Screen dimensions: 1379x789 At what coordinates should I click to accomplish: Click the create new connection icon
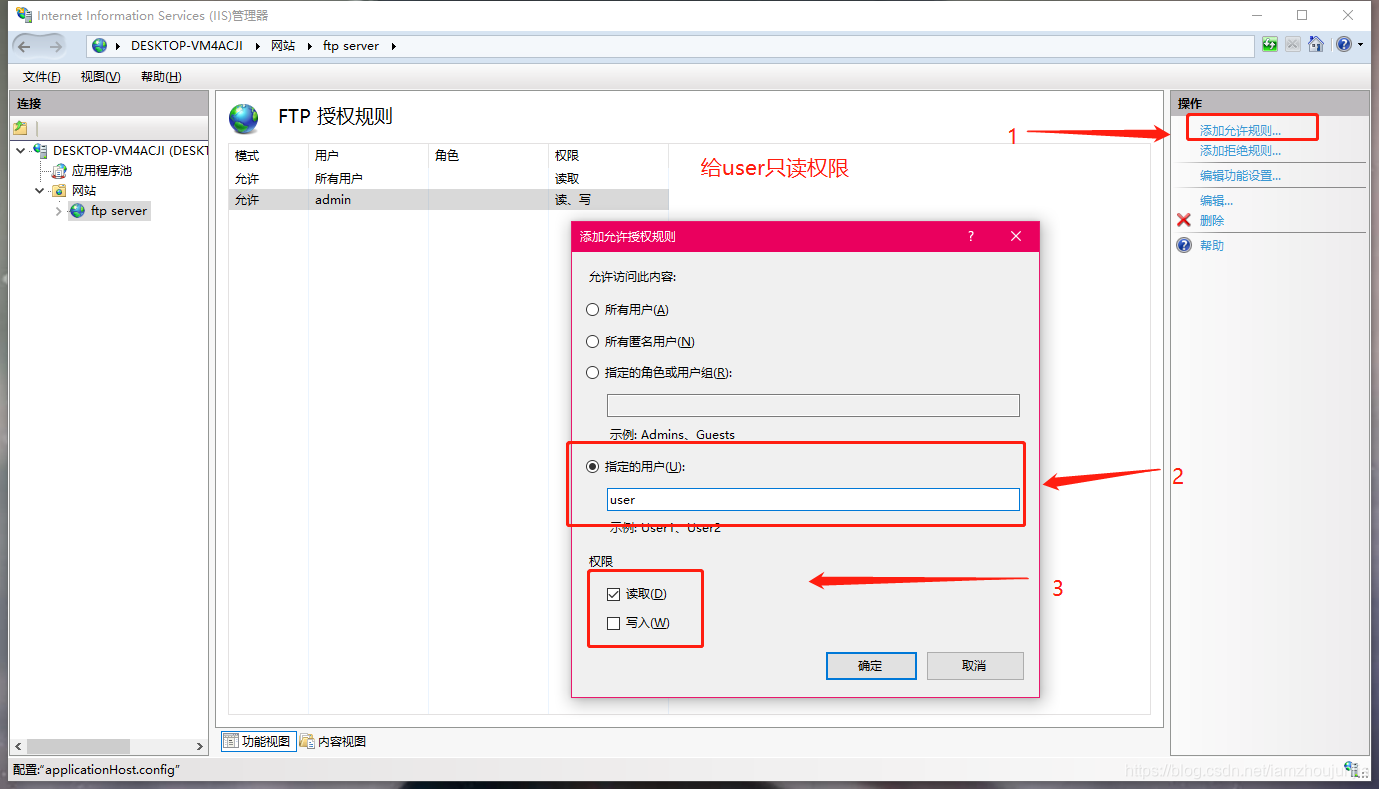tap(20, 128)
